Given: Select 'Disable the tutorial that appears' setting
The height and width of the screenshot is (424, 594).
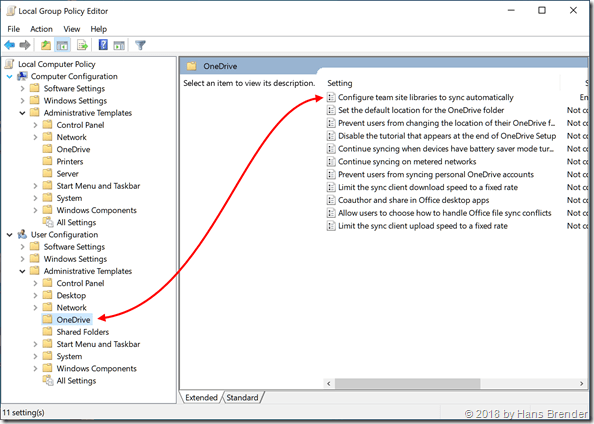Looking at the screenshot, I should pyautogui.click(x=447, y=136).
